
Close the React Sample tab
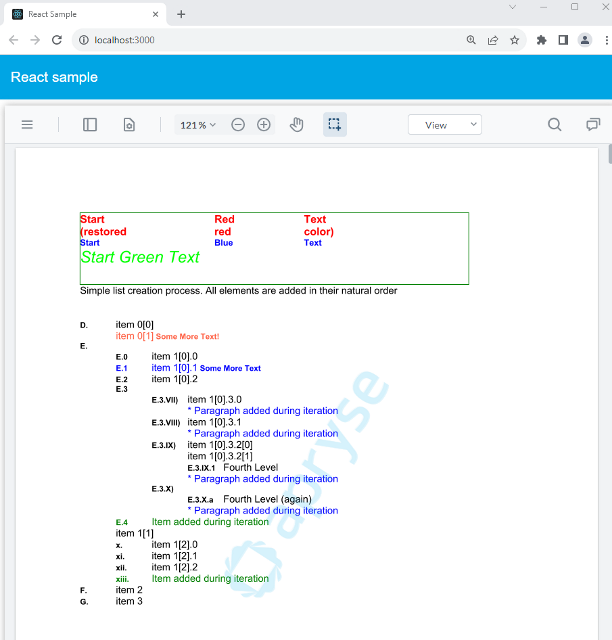point(155,14)
